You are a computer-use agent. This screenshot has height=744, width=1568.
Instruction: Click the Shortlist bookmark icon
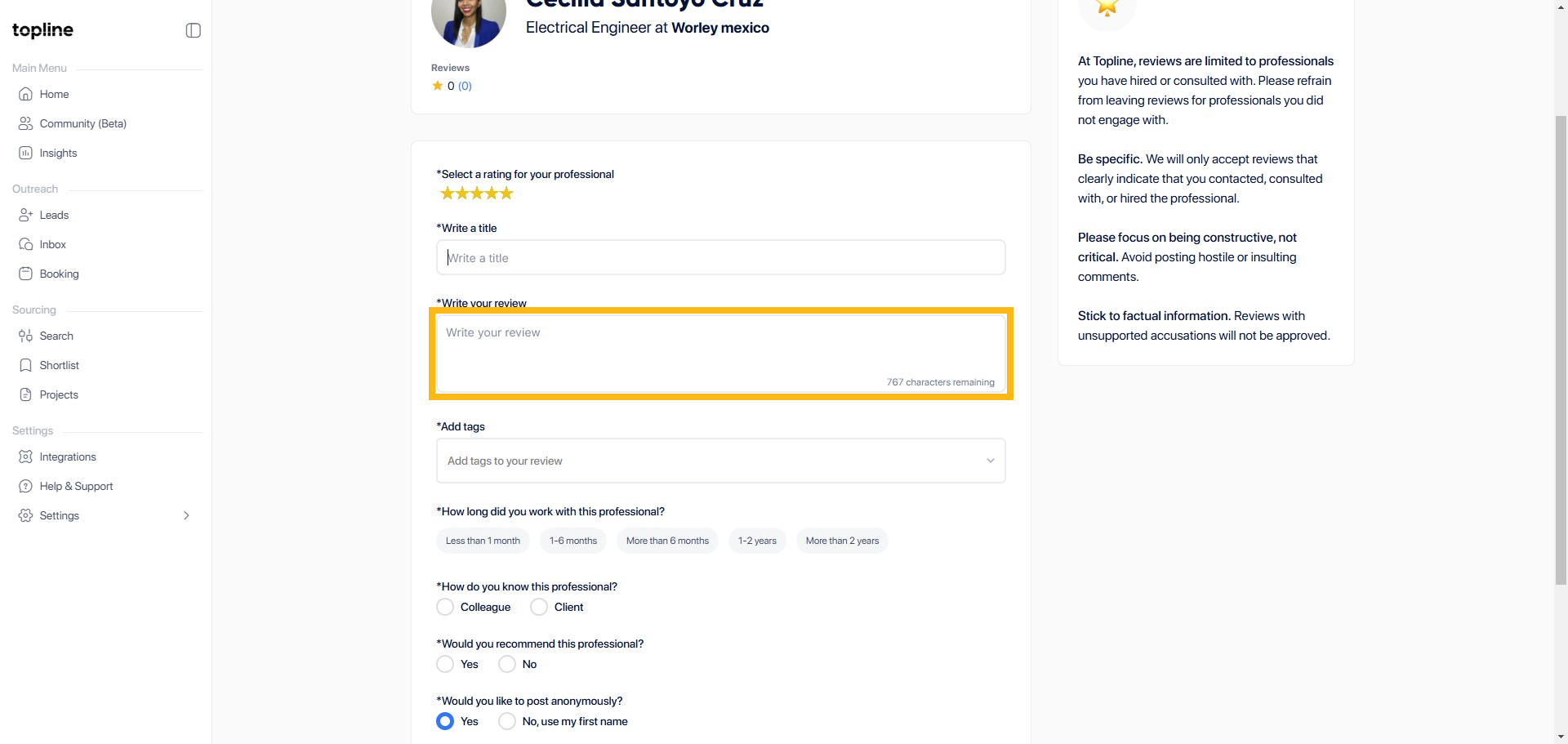(25, 365)
